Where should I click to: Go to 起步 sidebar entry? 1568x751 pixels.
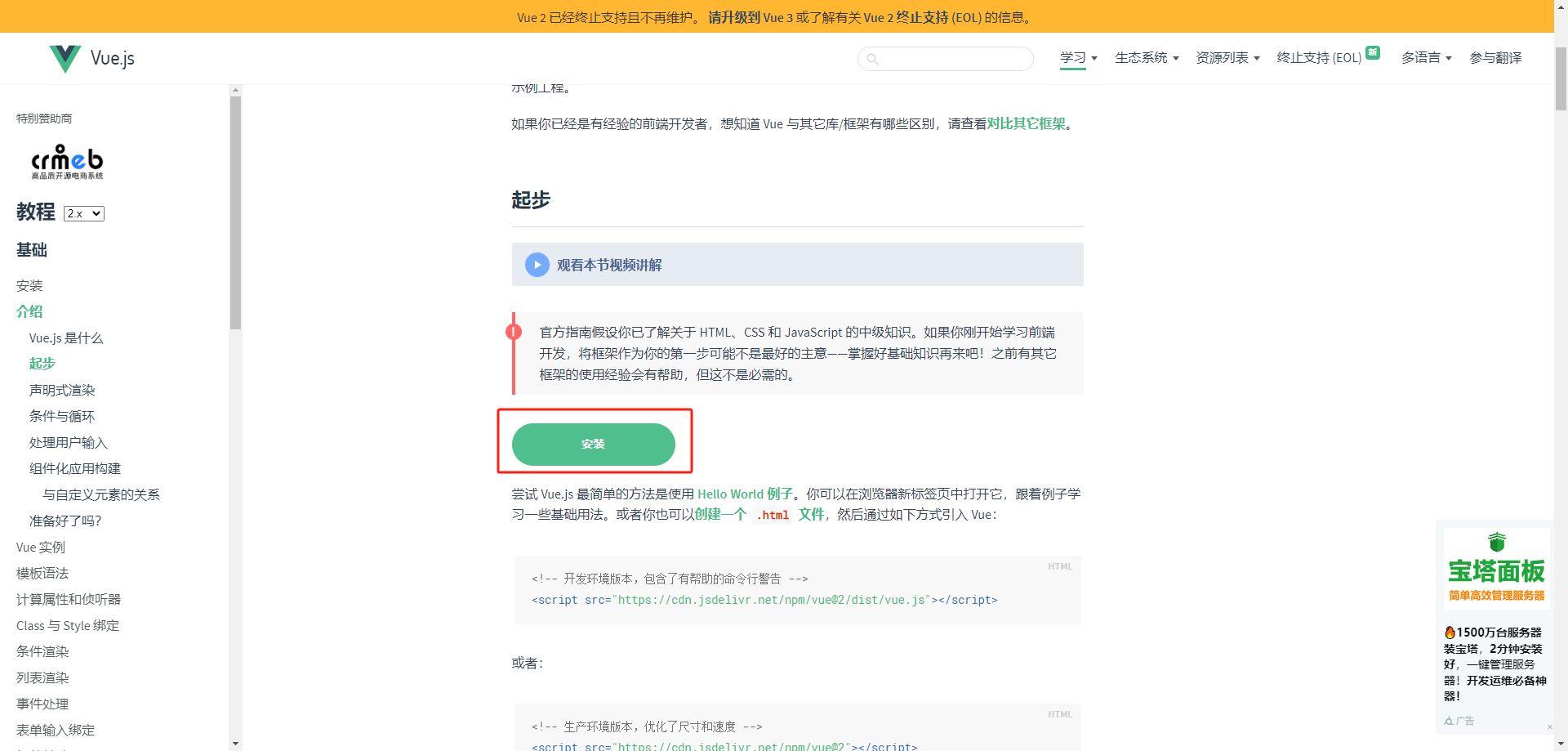42,364
